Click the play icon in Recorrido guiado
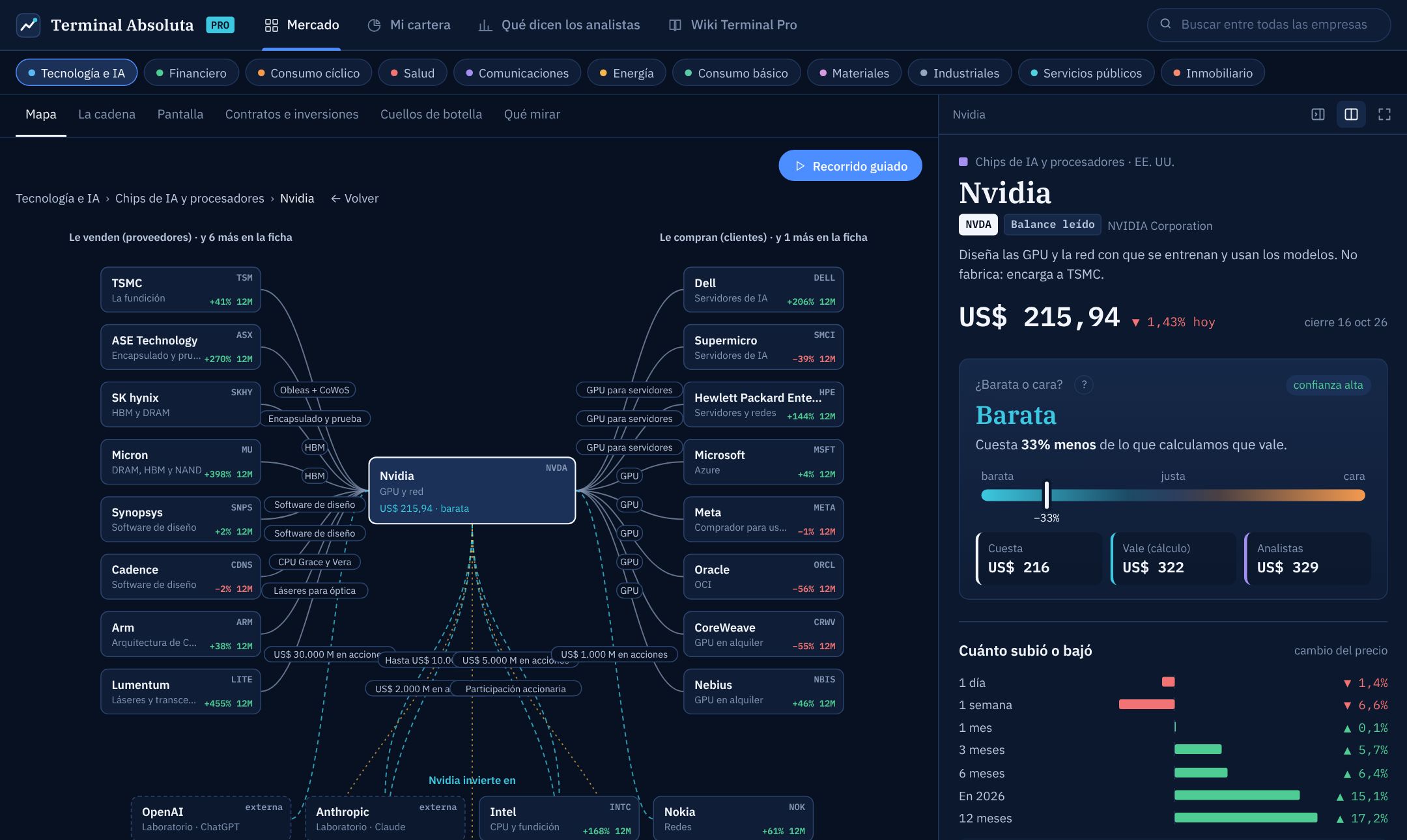This screenshot has height=840, width=1407. coord(800,166)
